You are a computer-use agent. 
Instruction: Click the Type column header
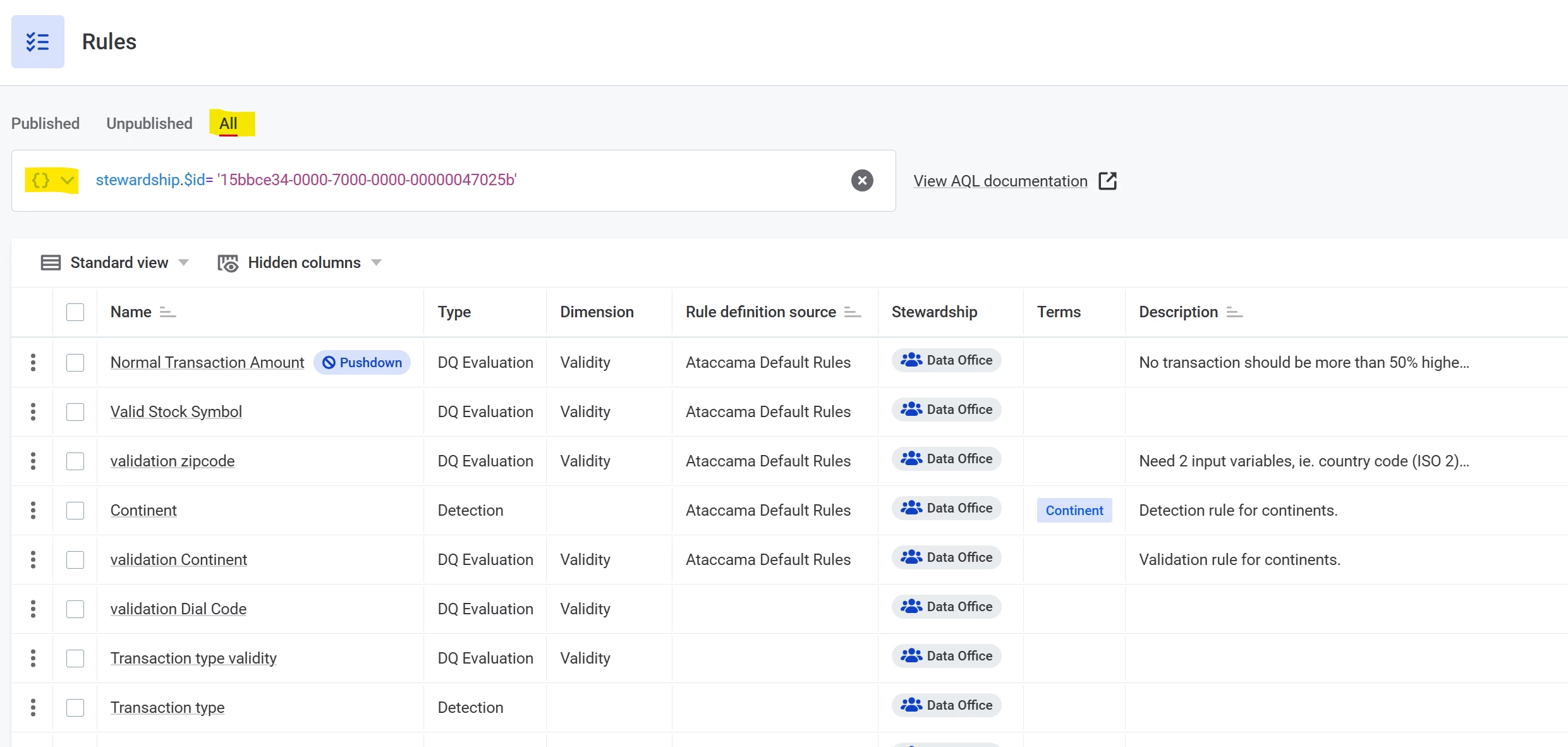[454, 312]
